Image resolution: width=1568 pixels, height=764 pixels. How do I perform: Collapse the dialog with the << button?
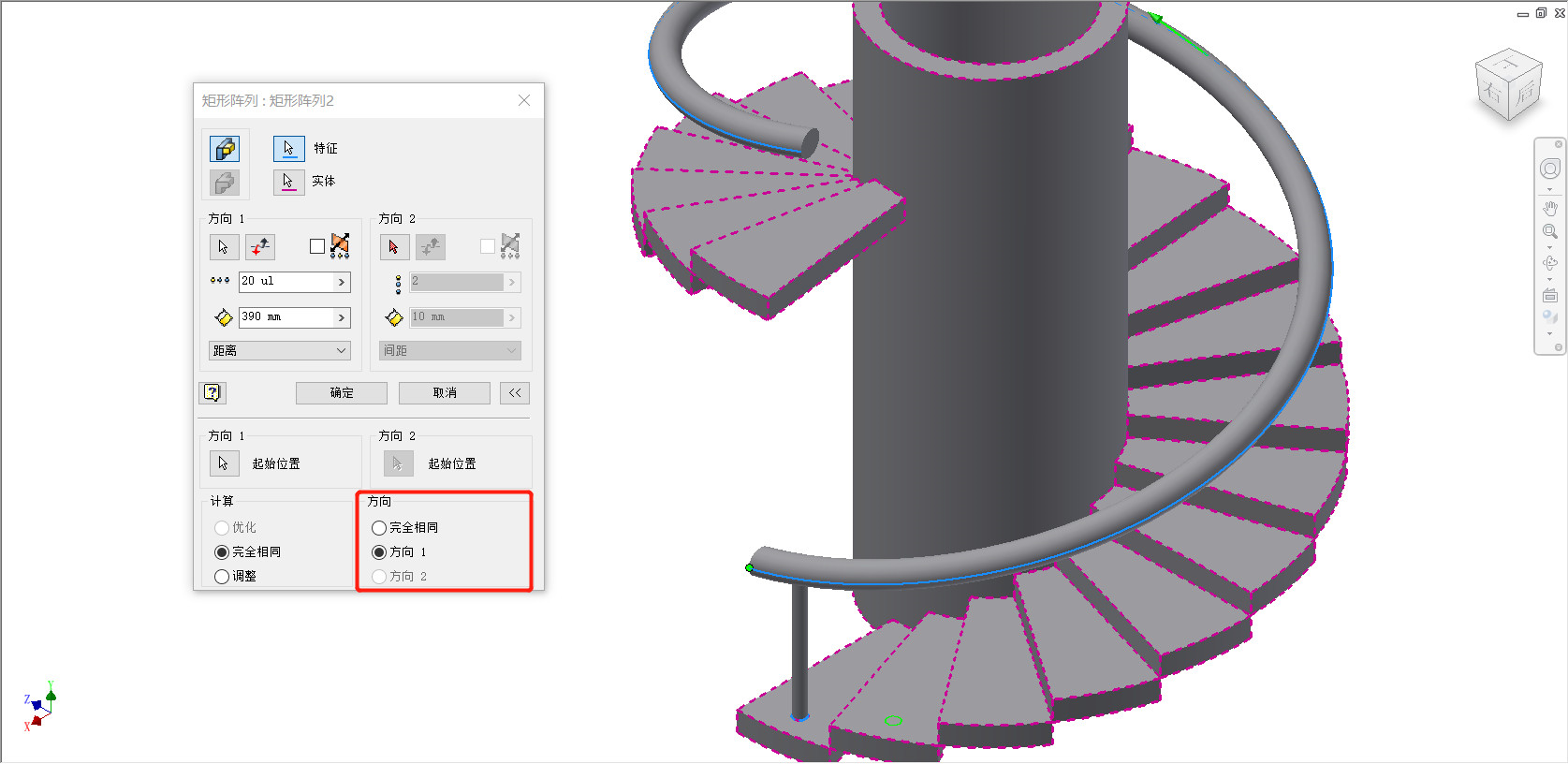click(515, 393)
